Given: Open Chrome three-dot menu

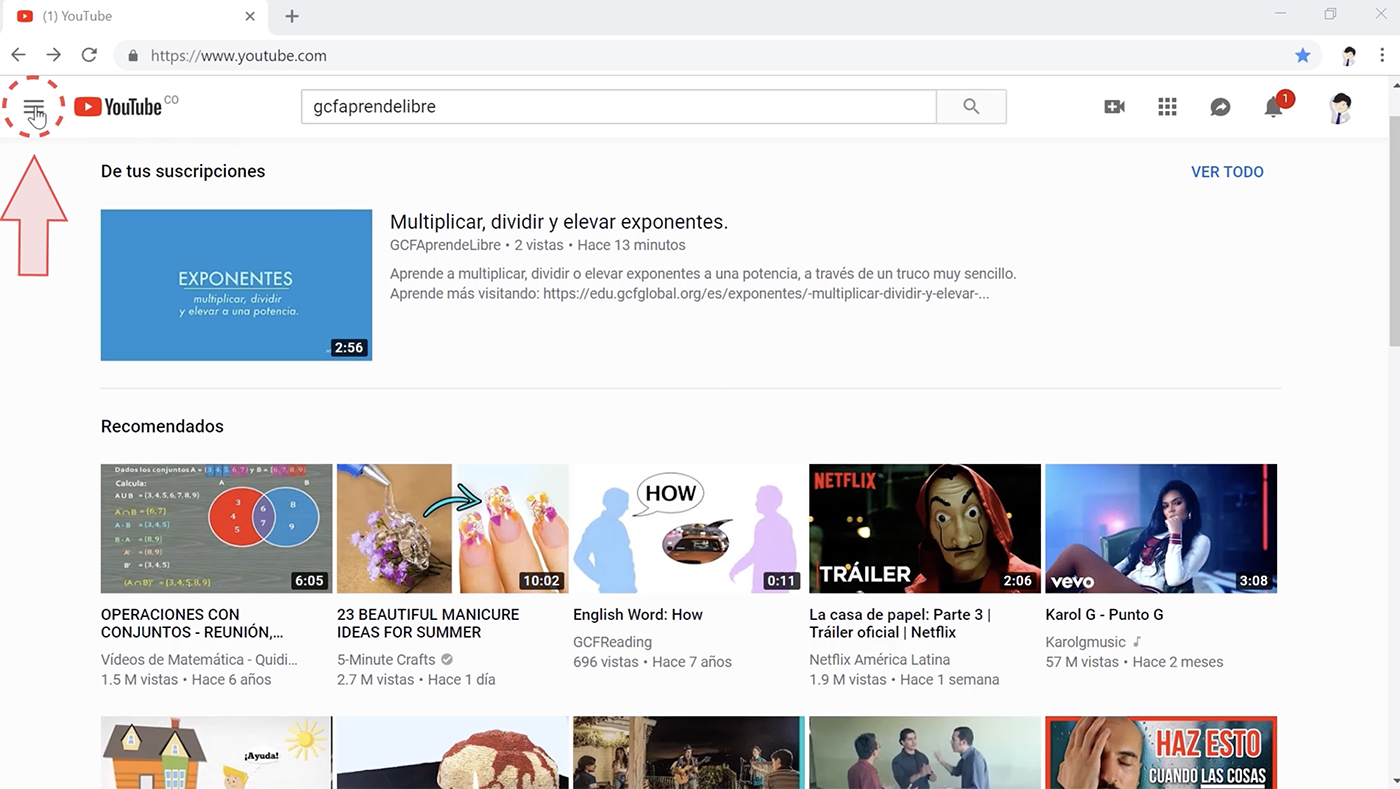Looking at the screenshot, I should point(1382,55).
